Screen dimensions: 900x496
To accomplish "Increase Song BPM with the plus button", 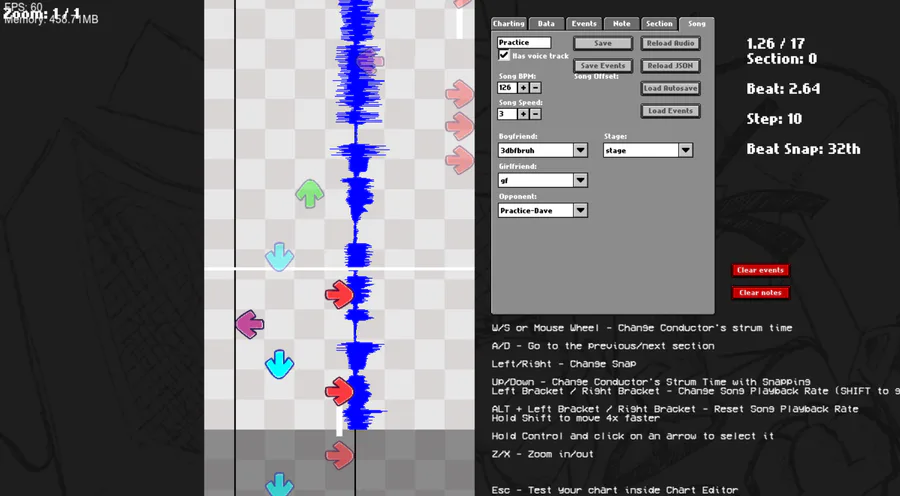I will (x=523, y=88).
